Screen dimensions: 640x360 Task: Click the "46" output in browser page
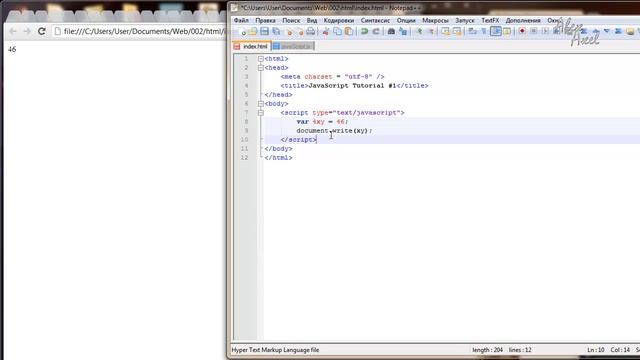(12, 49)
